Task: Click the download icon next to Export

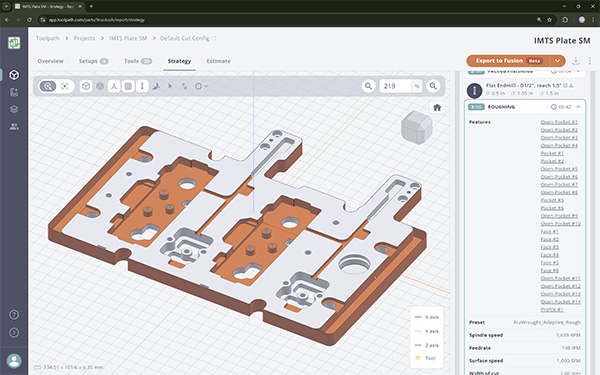Action: [x=576, y=61]
